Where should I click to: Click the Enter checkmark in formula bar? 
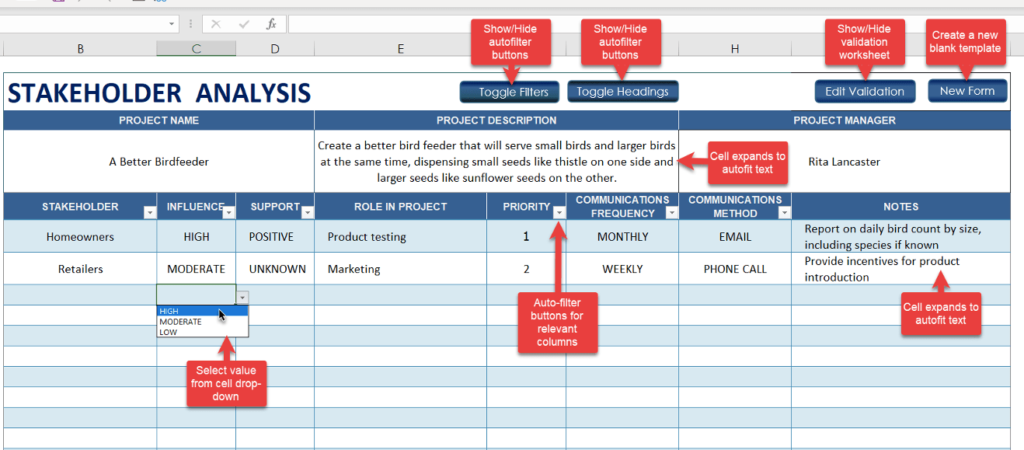(244, 23)
